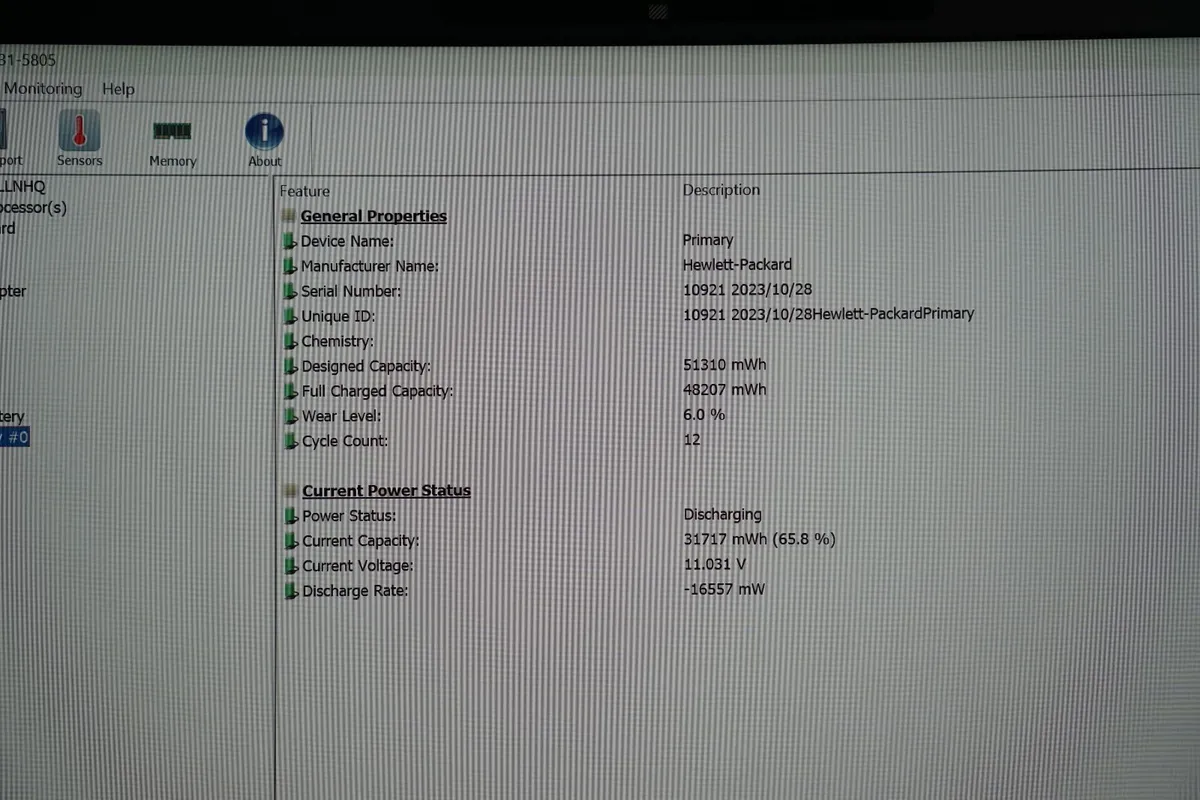Open the Help menu
This screenshot has width=1200, height=800.
[118, 88]
